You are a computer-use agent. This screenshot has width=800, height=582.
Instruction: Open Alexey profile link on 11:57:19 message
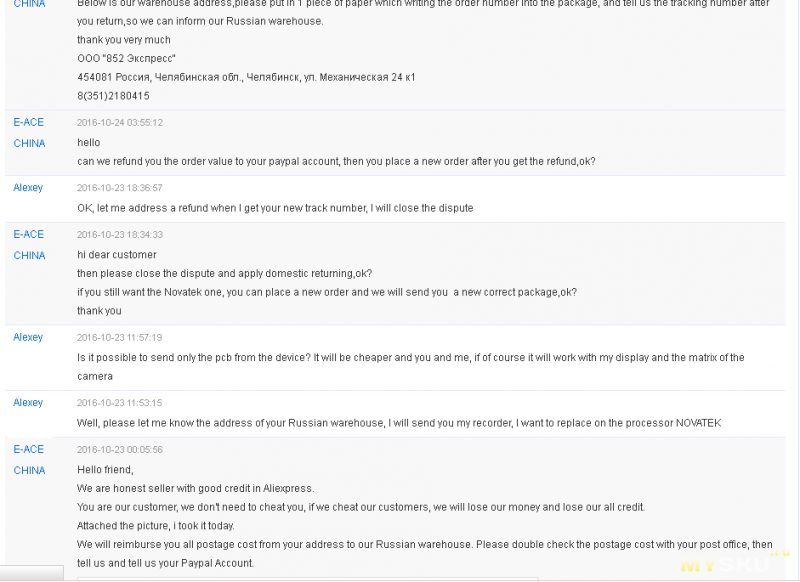(28, 337)
